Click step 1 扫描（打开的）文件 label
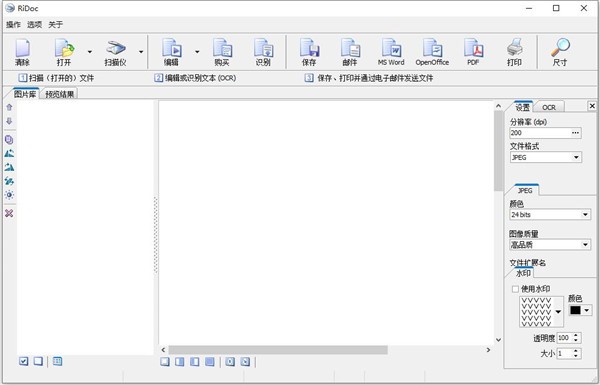This screenshot has height=385, width=600. tap(56, 78)
